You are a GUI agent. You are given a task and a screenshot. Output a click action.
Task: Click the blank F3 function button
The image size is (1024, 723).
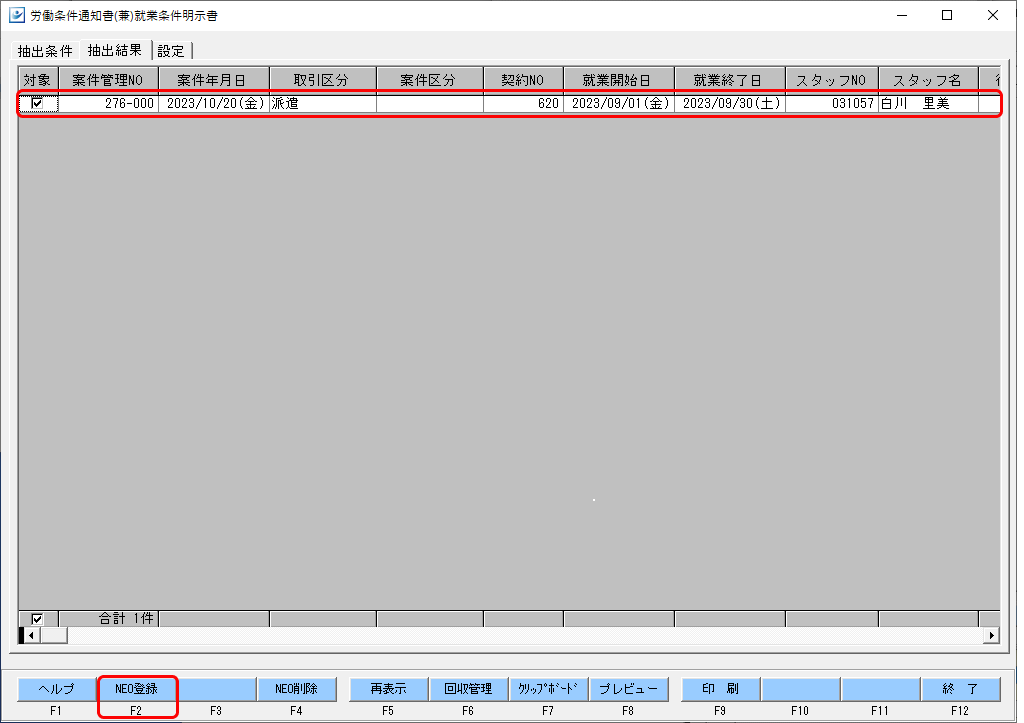217,689
